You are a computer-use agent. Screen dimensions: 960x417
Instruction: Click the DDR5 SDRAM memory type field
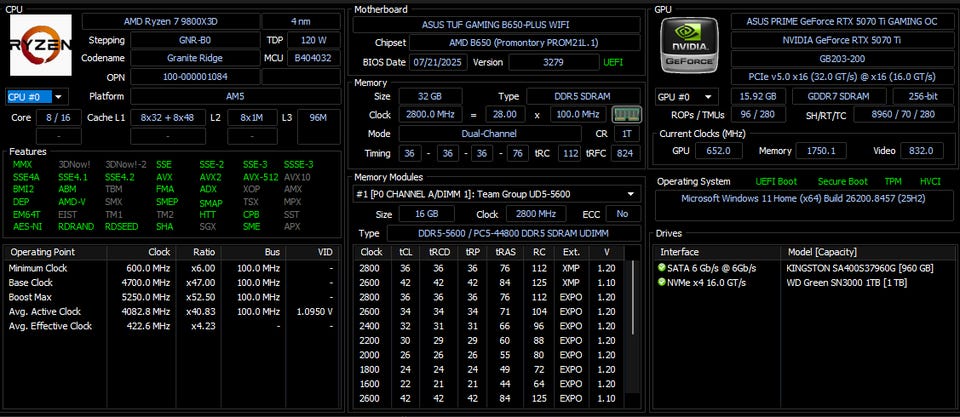click(x=584, y=97)
